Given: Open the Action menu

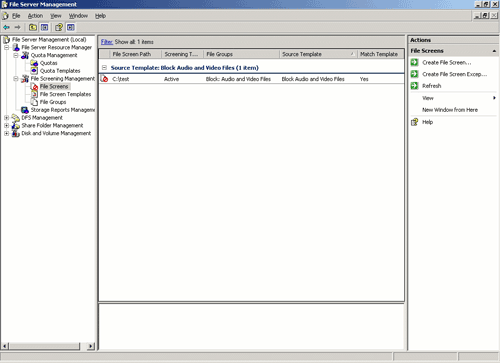Looking at the screenshot, I should pos(35,16).
